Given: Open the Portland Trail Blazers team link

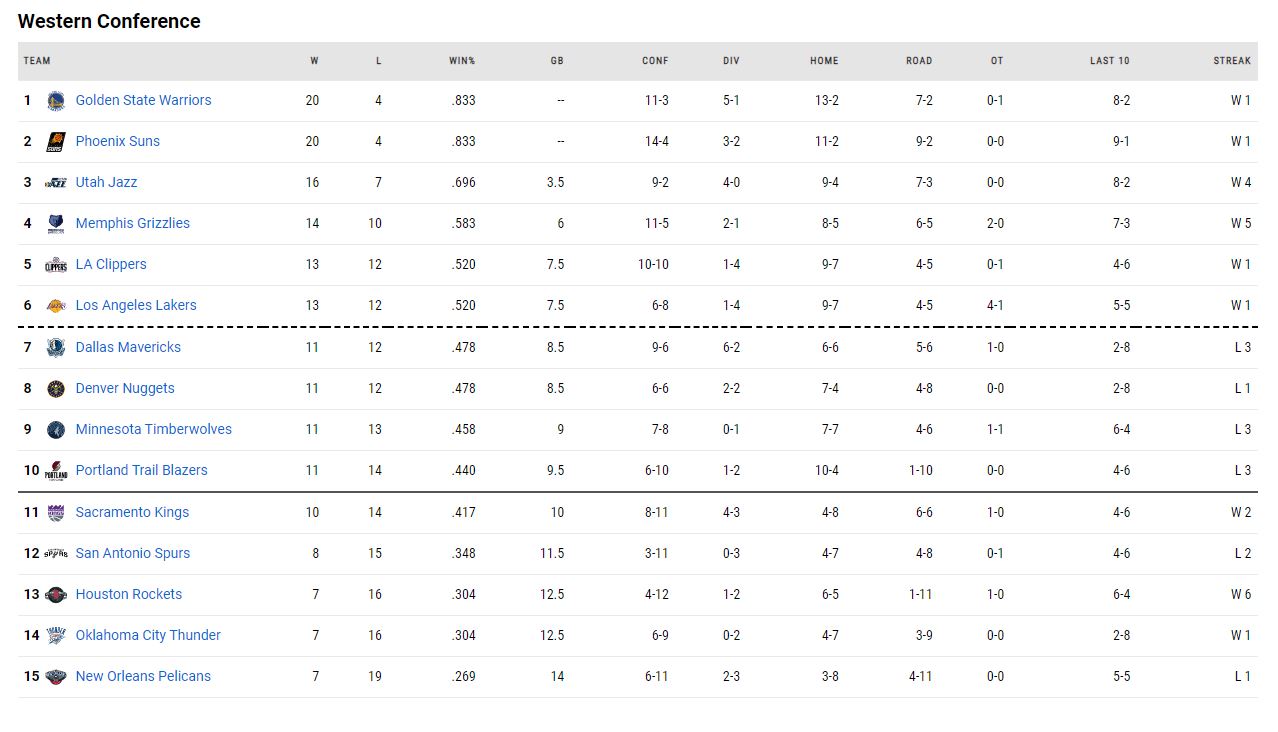Looking at the screenshot, I should tap(141, 470).
